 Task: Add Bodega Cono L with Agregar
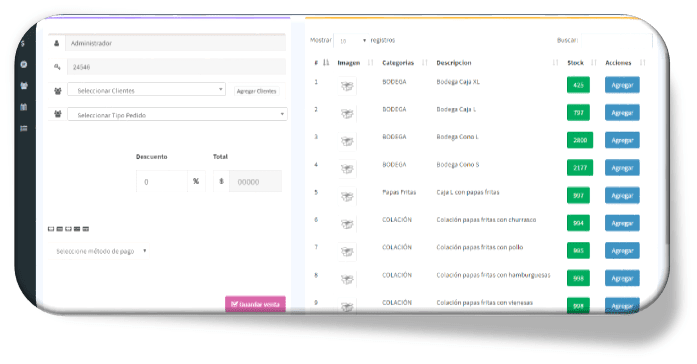point(622,140)
